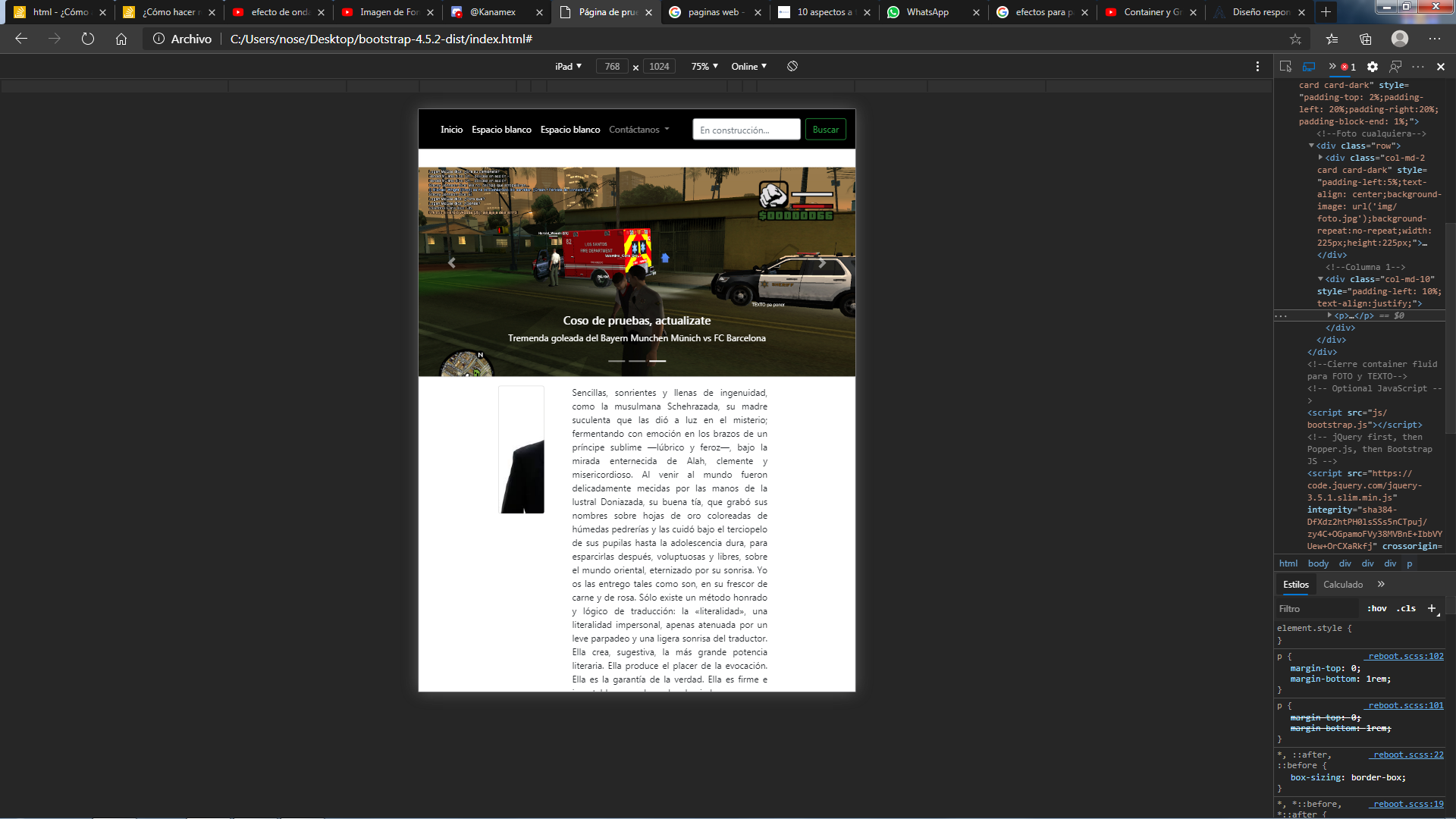Expand the selected p element node
Image resolution: width=1456 pixels, height=819 pixels.
pyautogui.click(x=1329, y=315)
